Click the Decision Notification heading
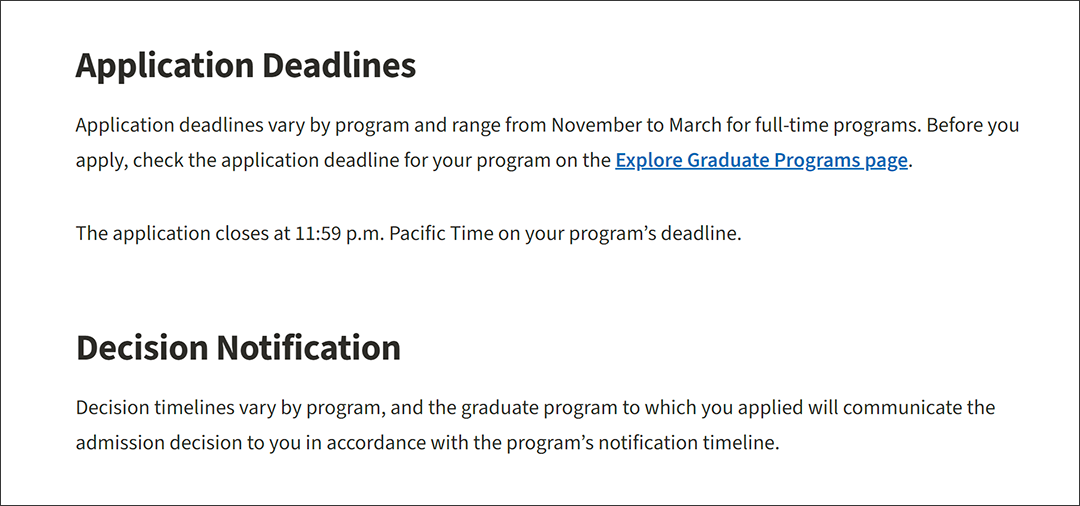 238,348
